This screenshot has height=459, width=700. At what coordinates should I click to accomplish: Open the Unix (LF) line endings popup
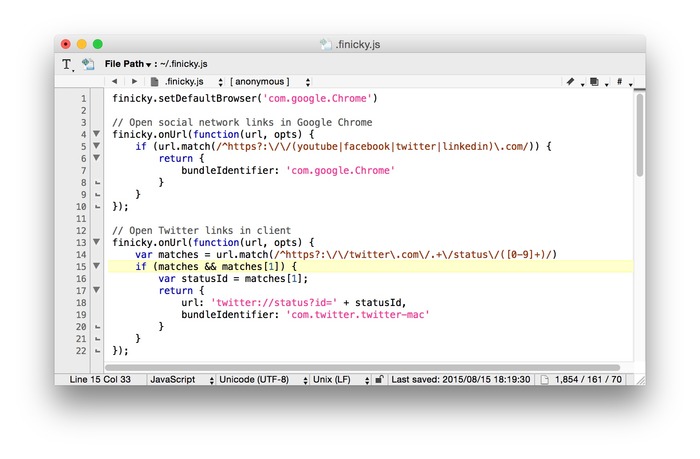[341, 380]
